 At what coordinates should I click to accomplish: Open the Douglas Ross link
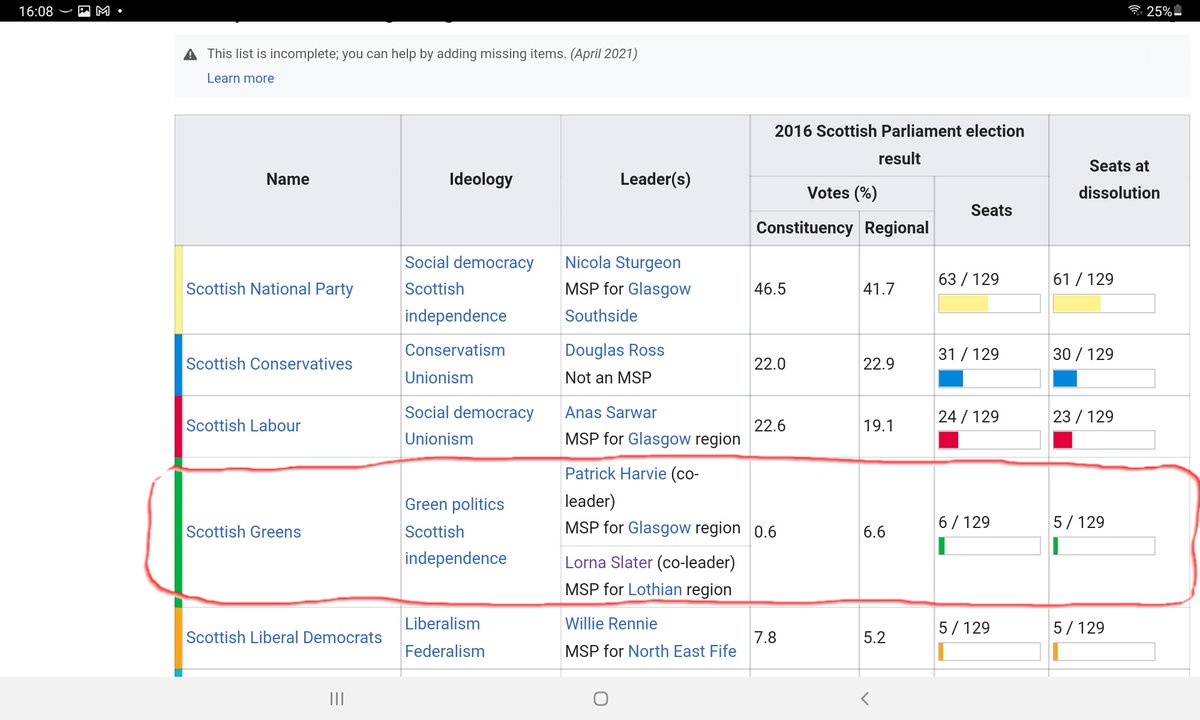(x=615, y=350)
